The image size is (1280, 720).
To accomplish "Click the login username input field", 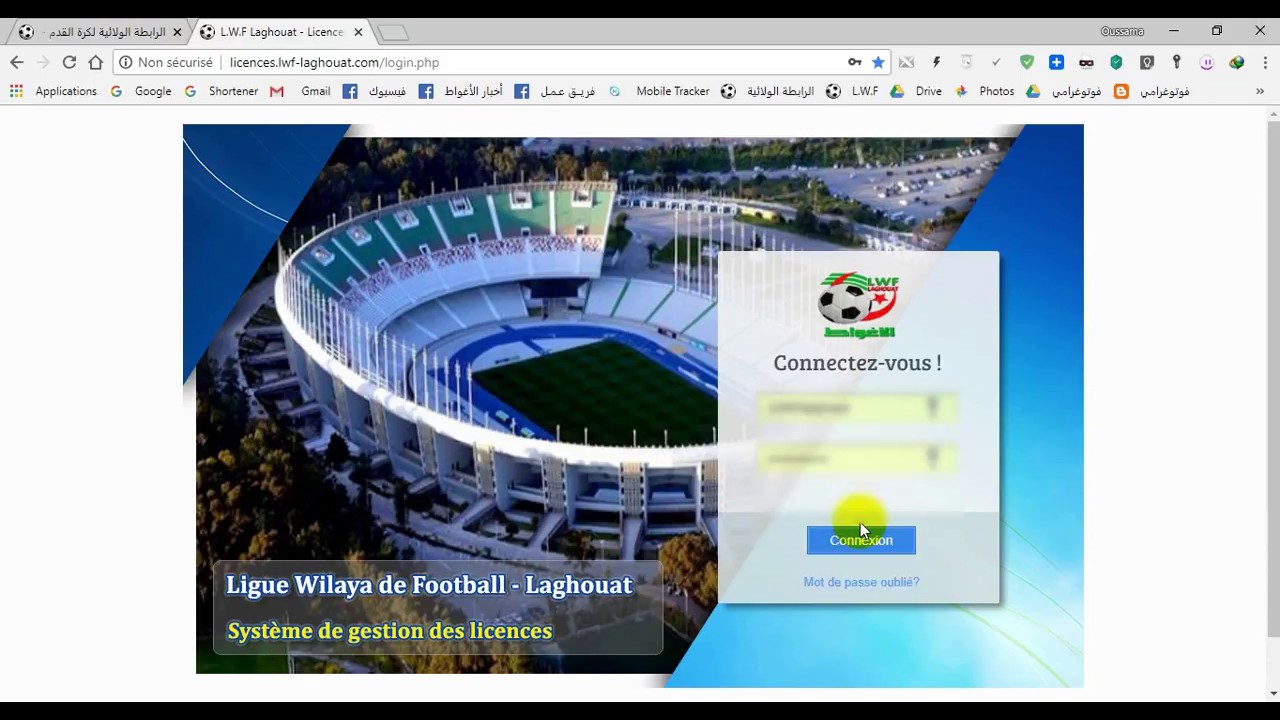I will [x=855, y=407].
